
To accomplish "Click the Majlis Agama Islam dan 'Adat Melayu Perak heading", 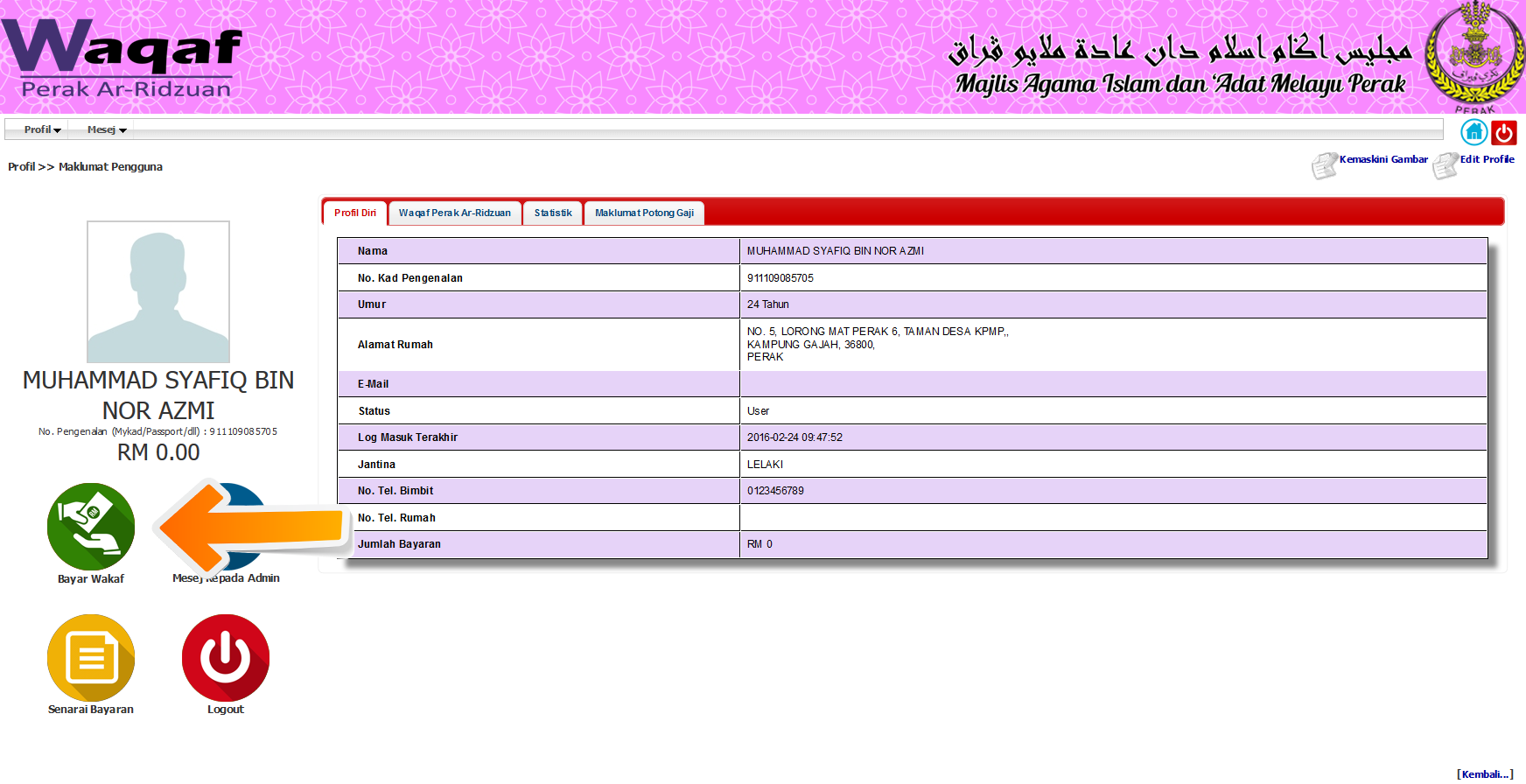I will click(1180, 84).
